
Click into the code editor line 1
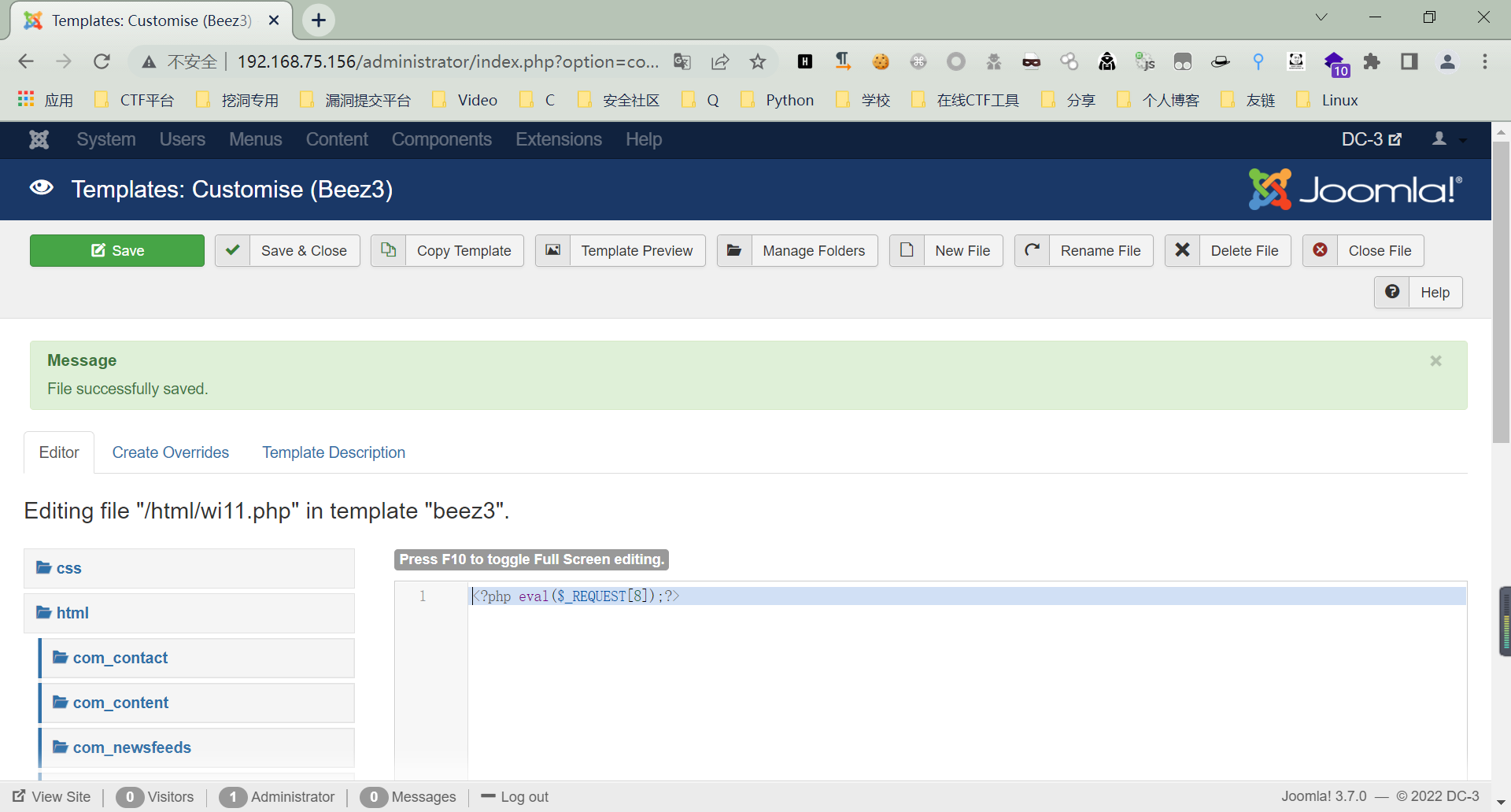(x=966, y=596)
